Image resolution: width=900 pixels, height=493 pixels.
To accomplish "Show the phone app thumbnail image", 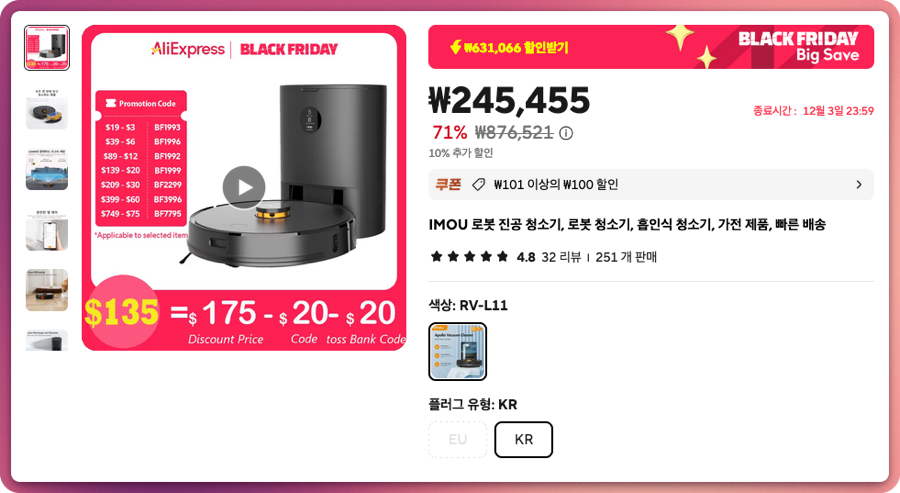I will pyautogui.click(x=46, y=230).
